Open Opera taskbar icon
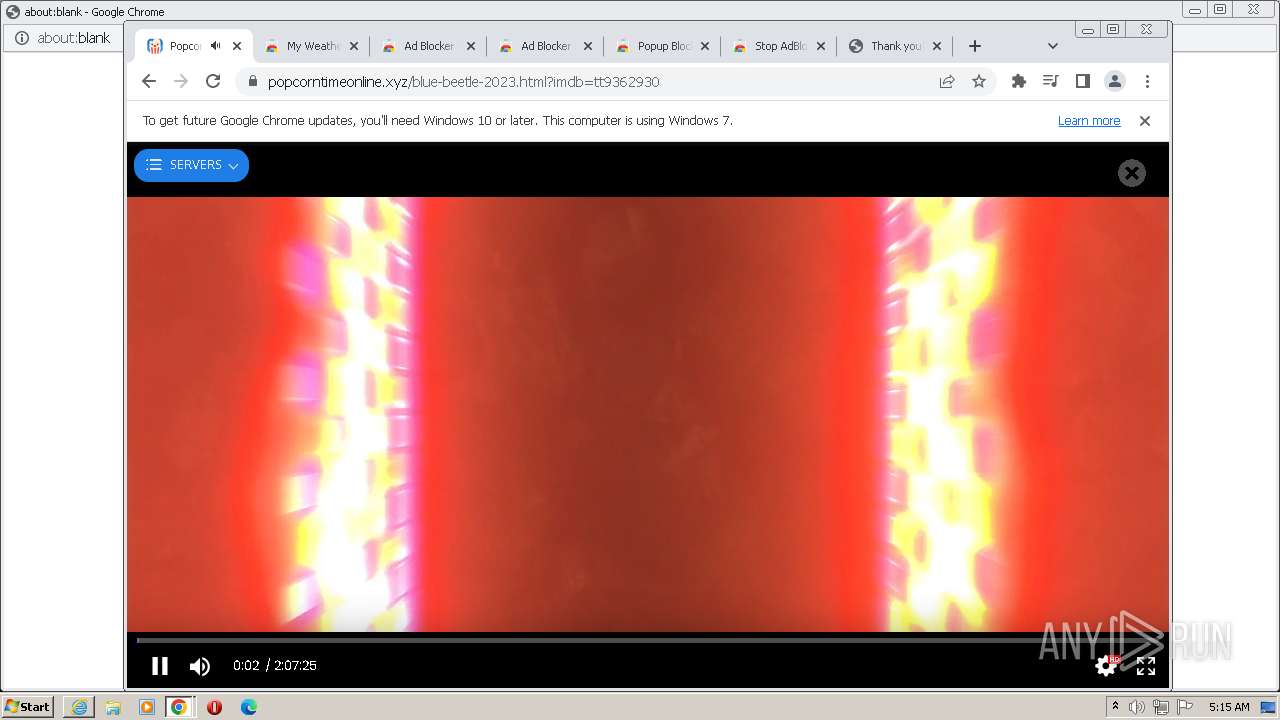 [214, 707]
